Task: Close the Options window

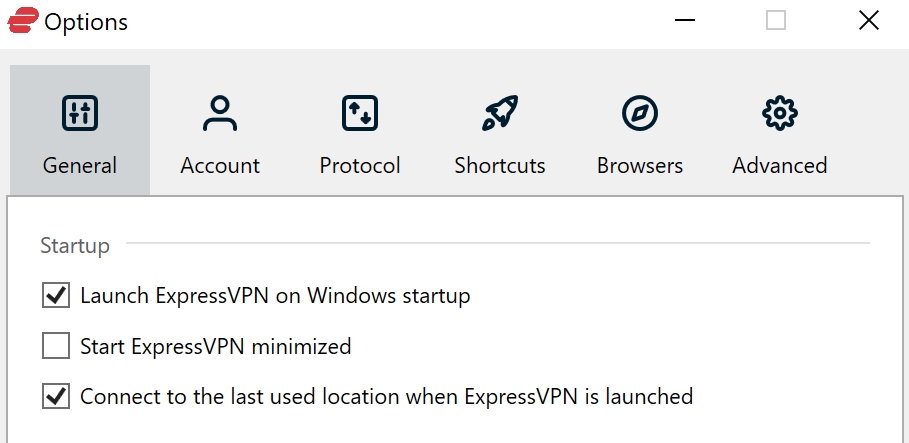Action: click(x=869, y=20)
